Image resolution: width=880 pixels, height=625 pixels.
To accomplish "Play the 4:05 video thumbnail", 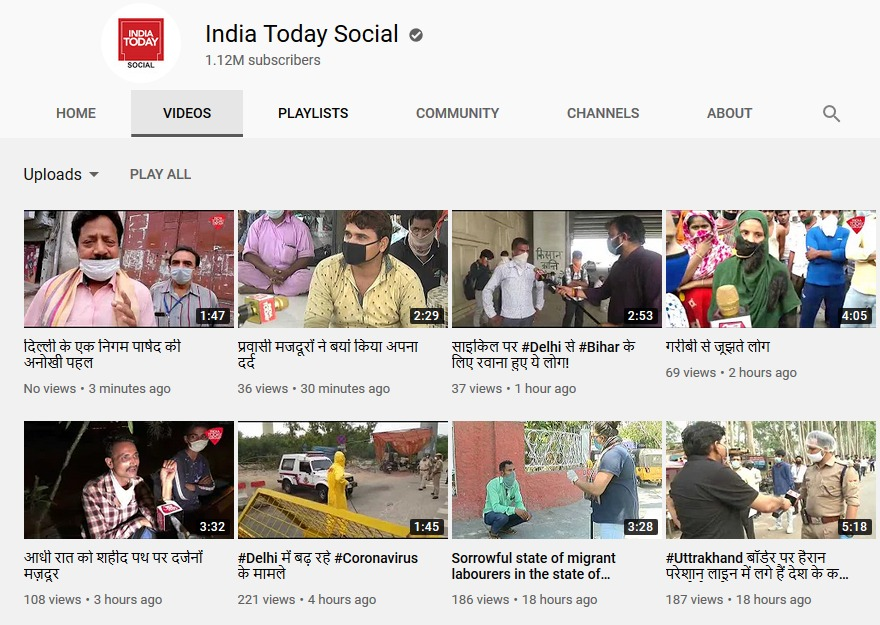I will tap(771, 269).
